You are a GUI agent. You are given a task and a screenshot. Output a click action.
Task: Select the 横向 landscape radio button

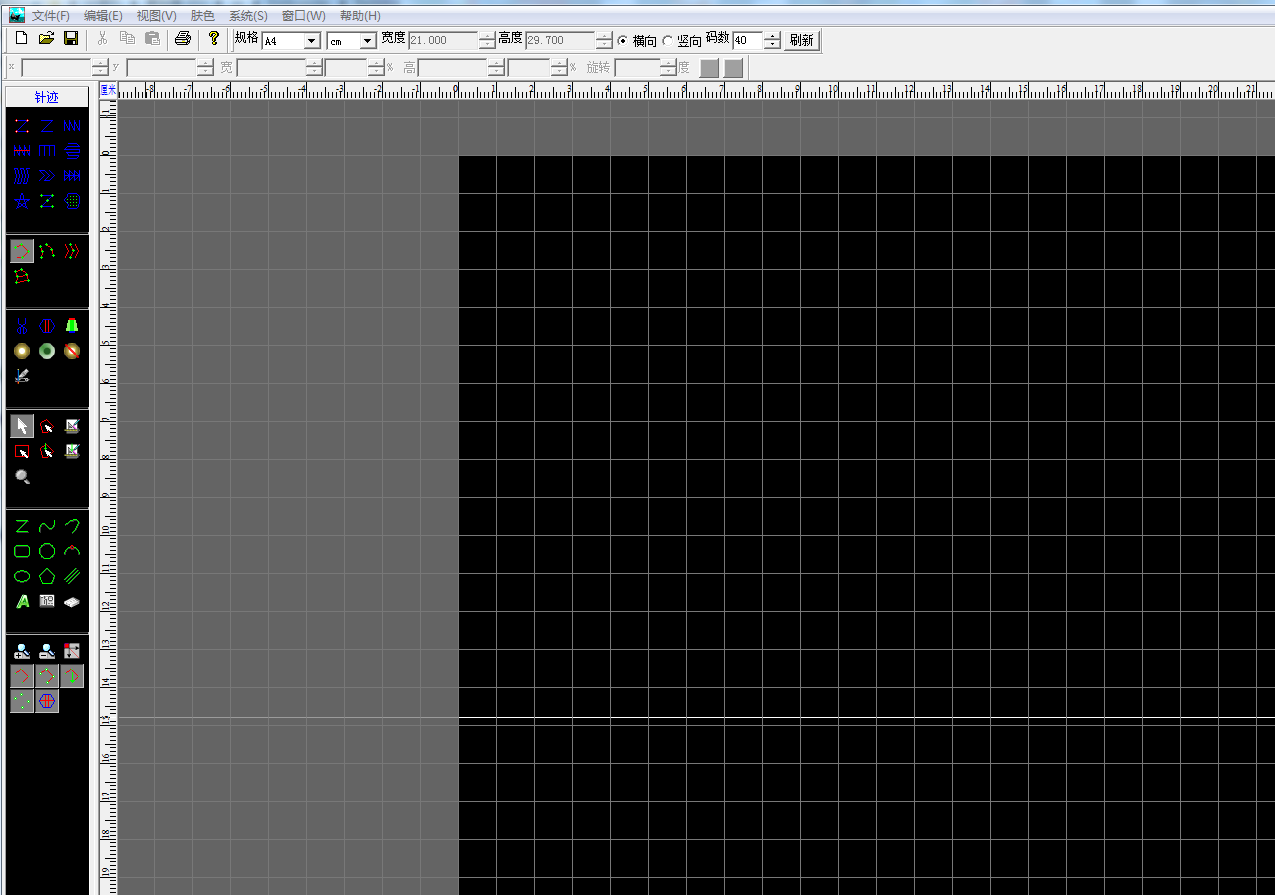[x=623, y=41]
